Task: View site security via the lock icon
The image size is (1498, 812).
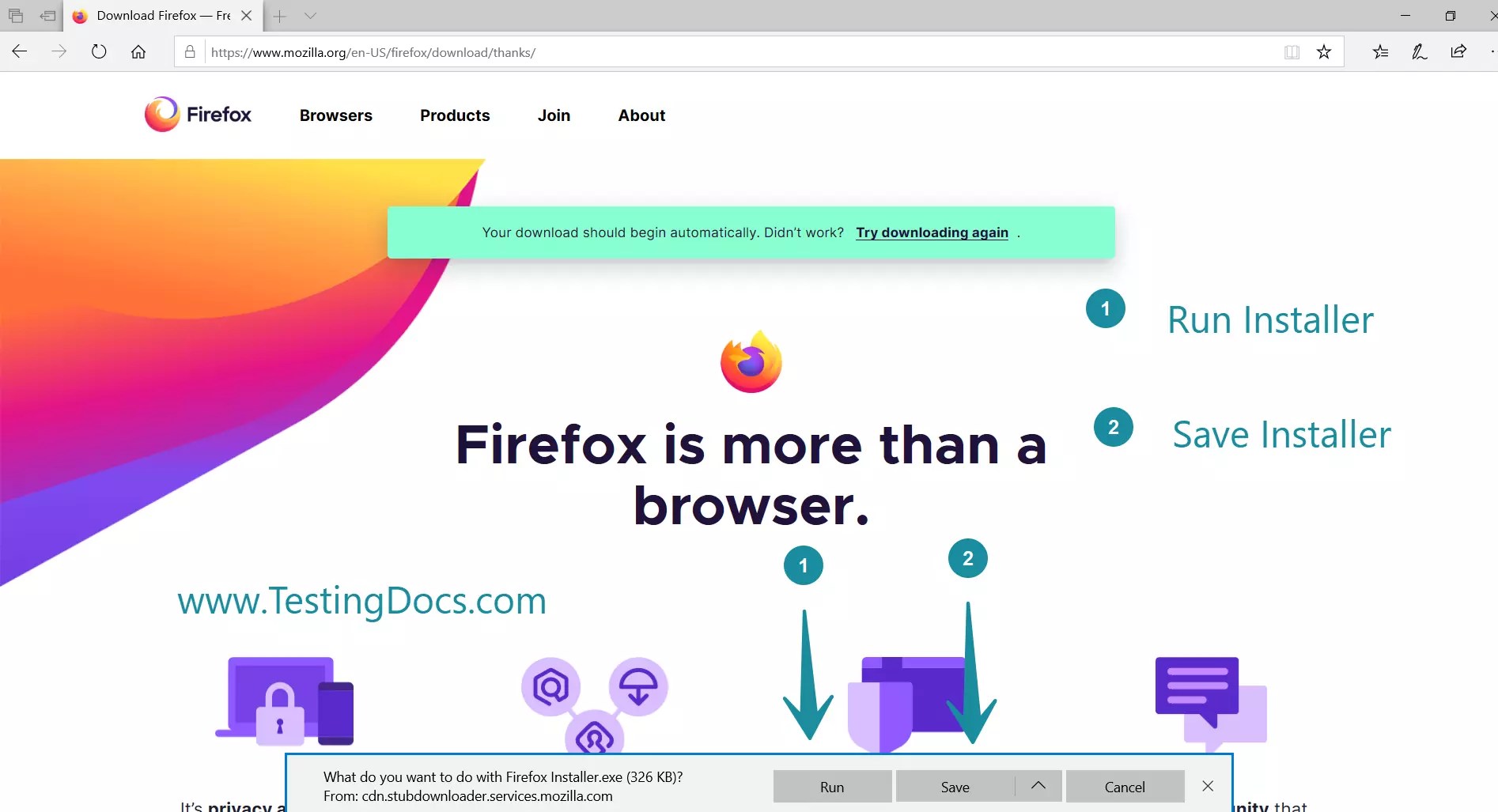Action: (x=189, y=52)
